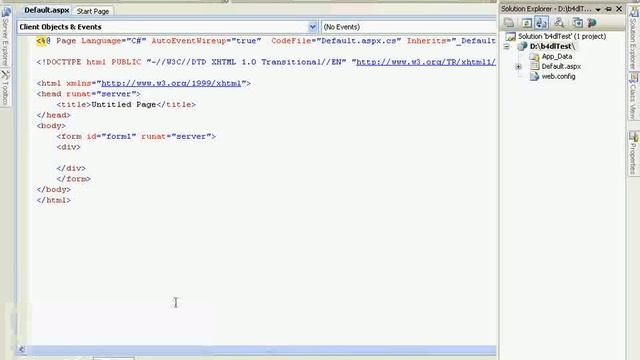Open the ASP.NET Configuration toolbar icon

592,23
